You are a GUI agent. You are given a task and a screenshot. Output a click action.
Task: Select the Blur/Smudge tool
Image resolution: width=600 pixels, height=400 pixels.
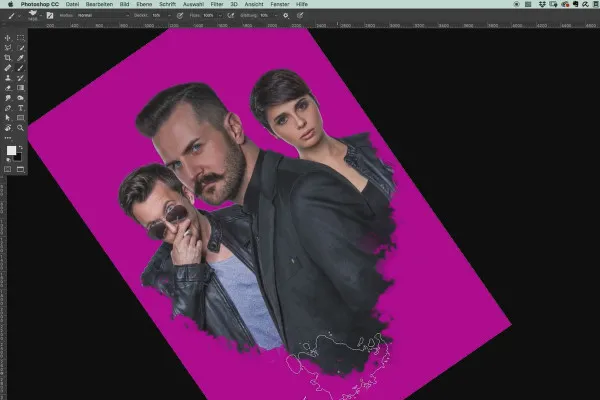coord(8,98)
